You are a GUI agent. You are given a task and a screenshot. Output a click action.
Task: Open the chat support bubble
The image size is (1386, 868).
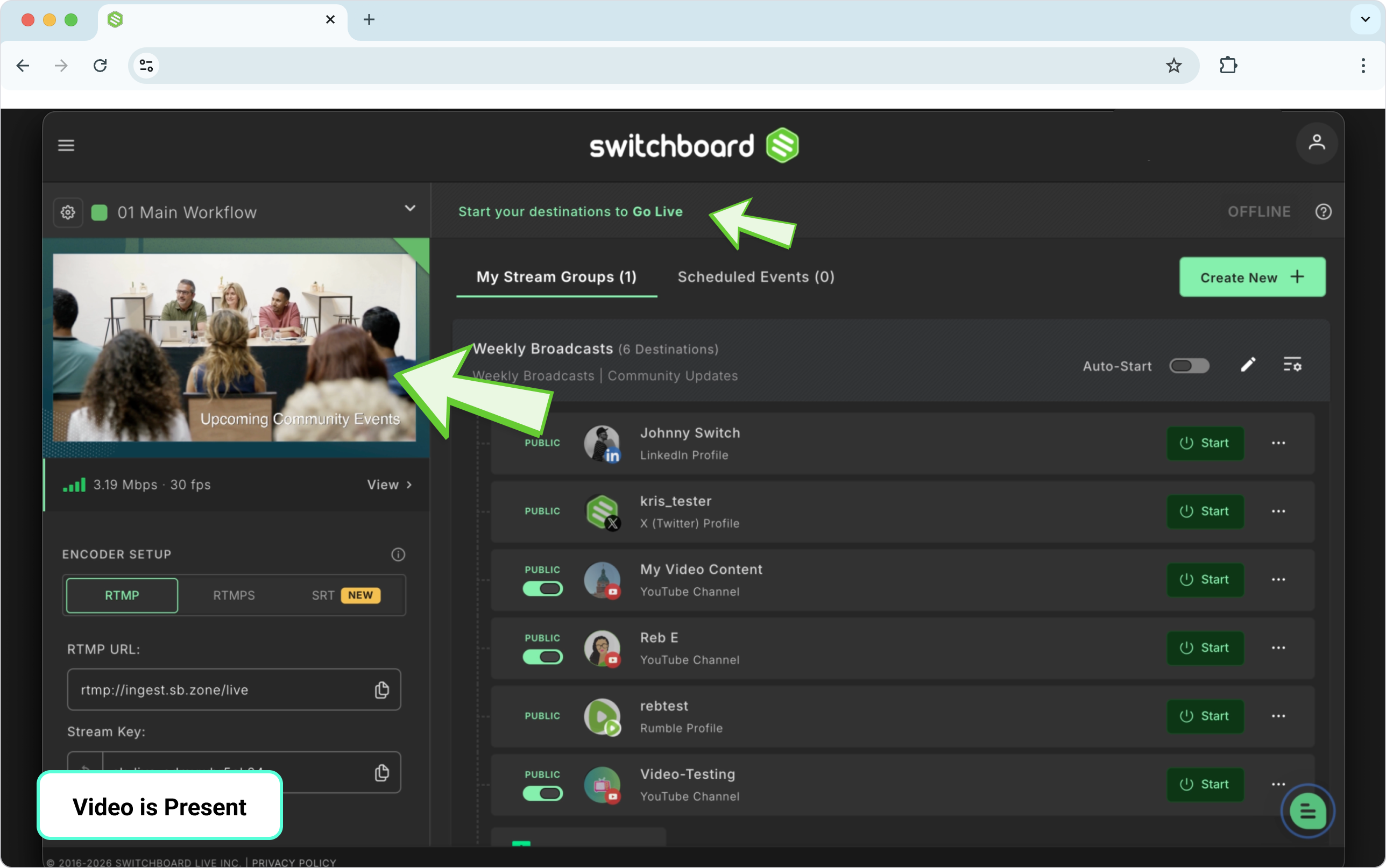(1307, 811)
